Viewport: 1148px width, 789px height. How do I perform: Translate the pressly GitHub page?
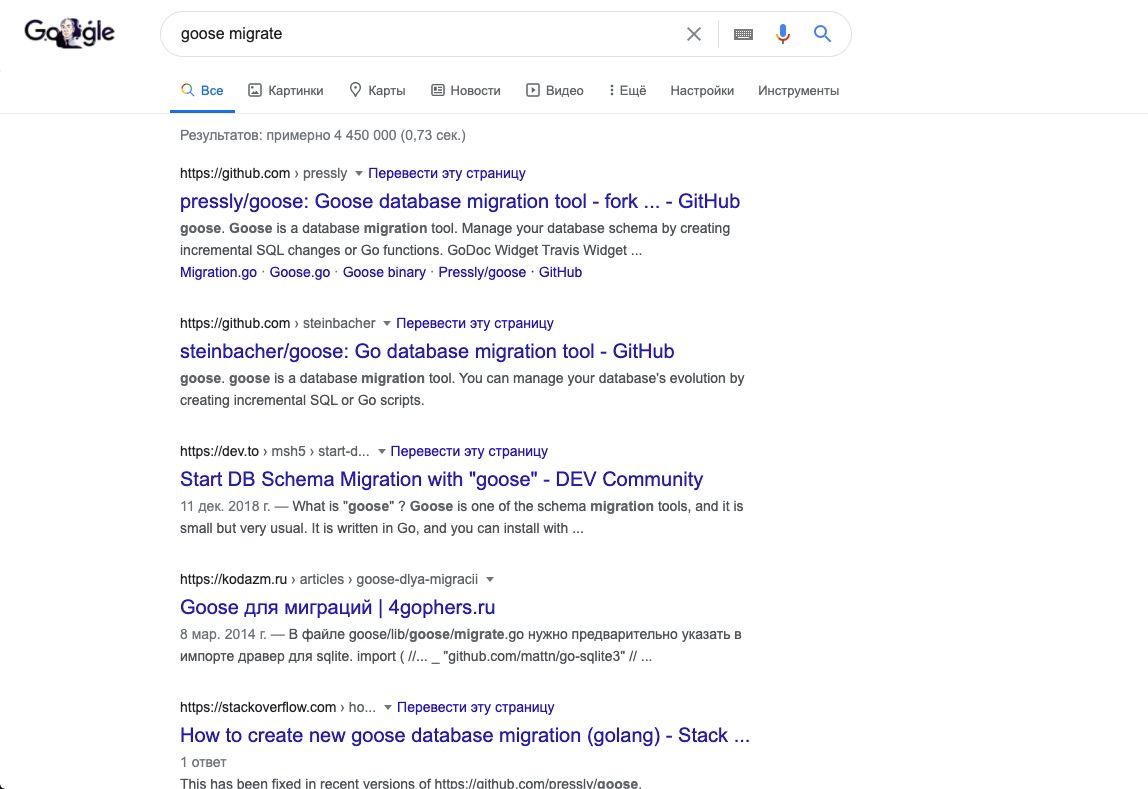click(x=447, y=173)
